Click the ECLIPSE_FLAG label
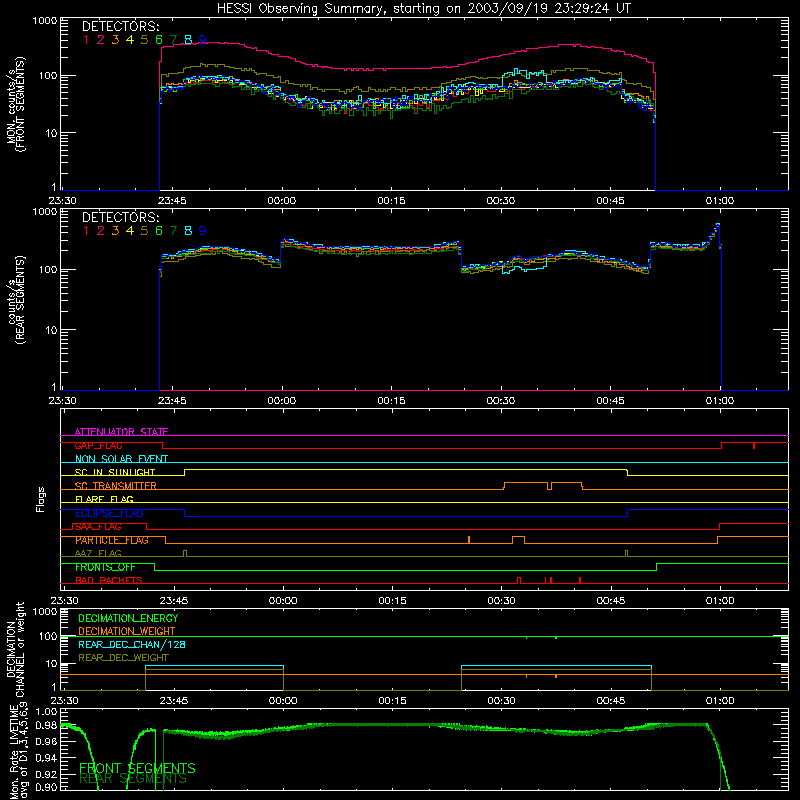 pos(109,513)
